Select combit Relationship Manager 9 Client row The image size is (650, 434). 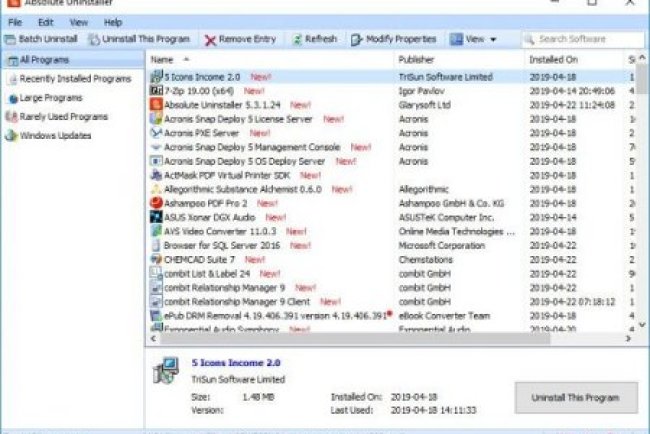click(x=386, y=302)
